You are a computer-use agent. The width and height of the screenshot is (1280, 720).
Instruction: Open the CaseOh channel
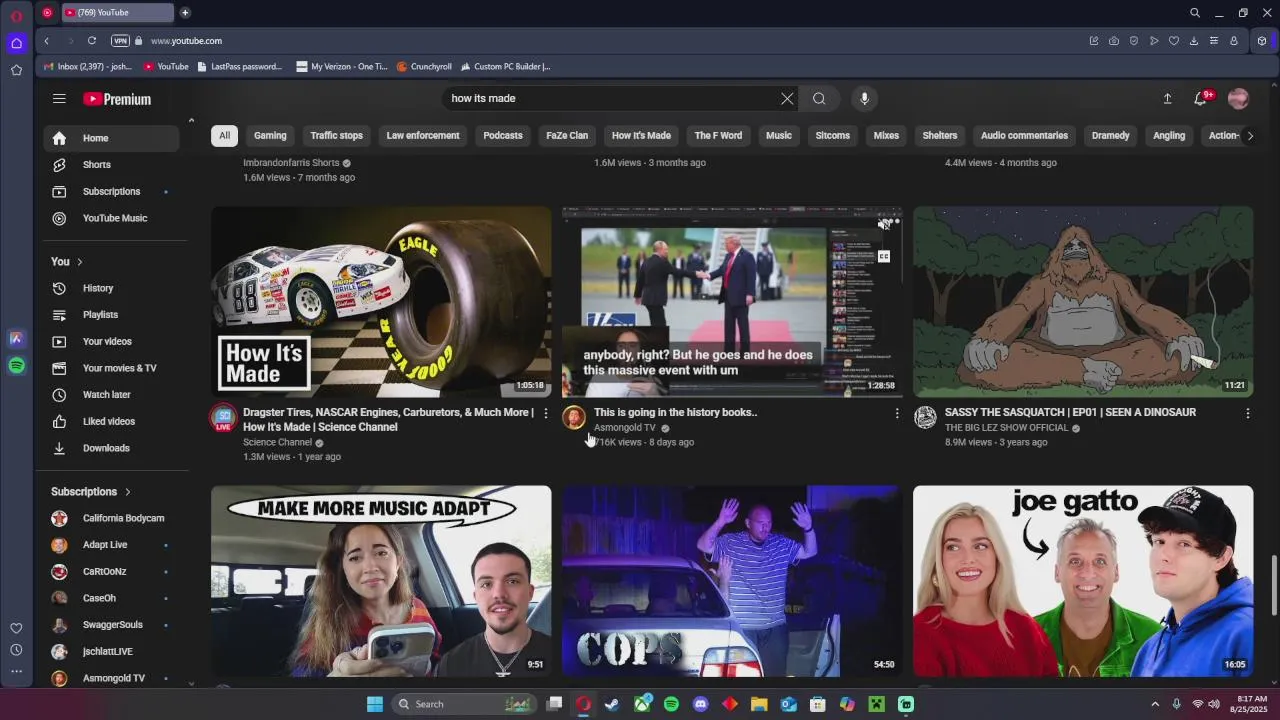tap(111, 598)
